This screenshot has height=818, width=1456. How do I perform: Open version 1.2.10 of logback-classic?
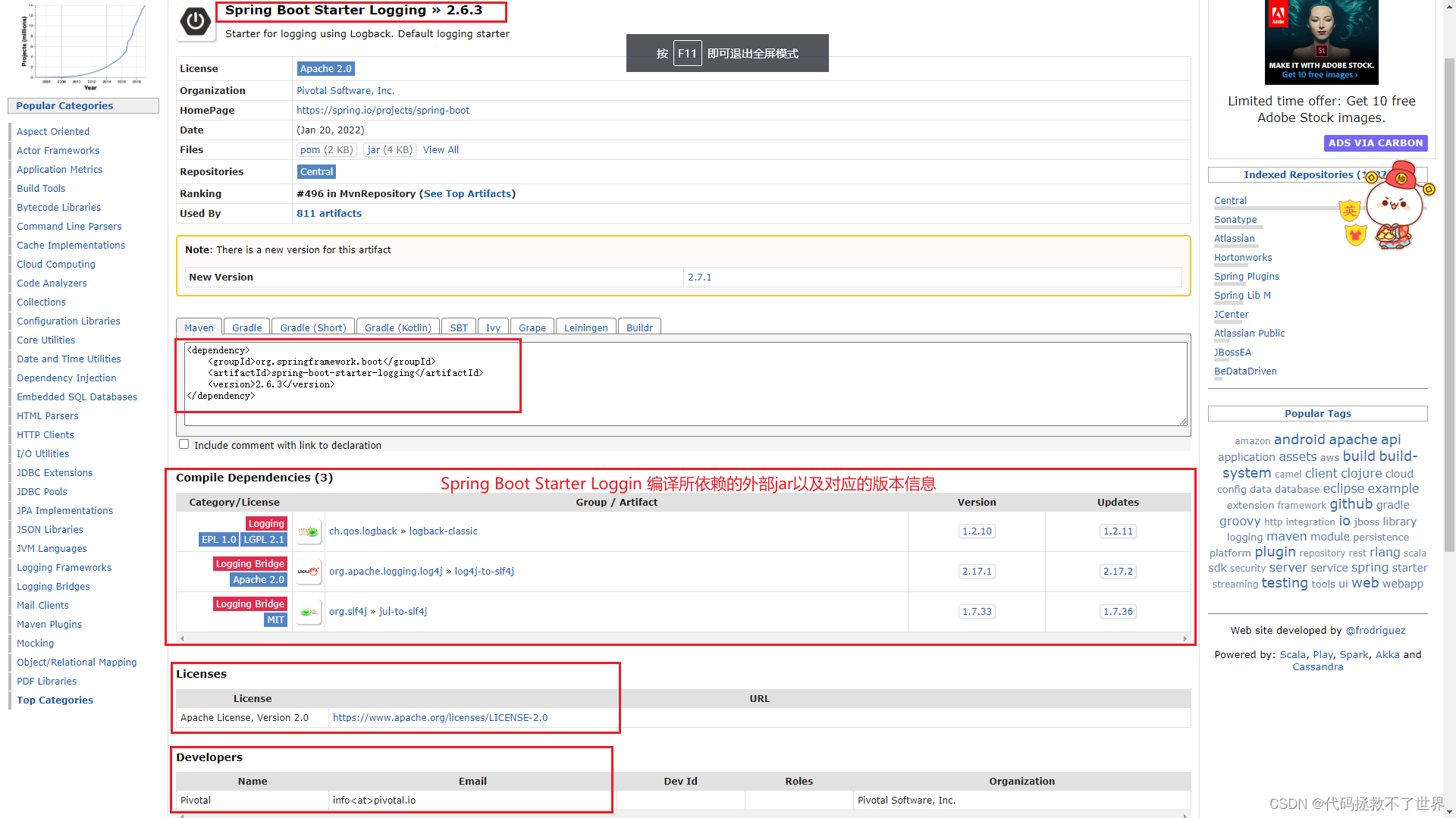tap(976, 531)
